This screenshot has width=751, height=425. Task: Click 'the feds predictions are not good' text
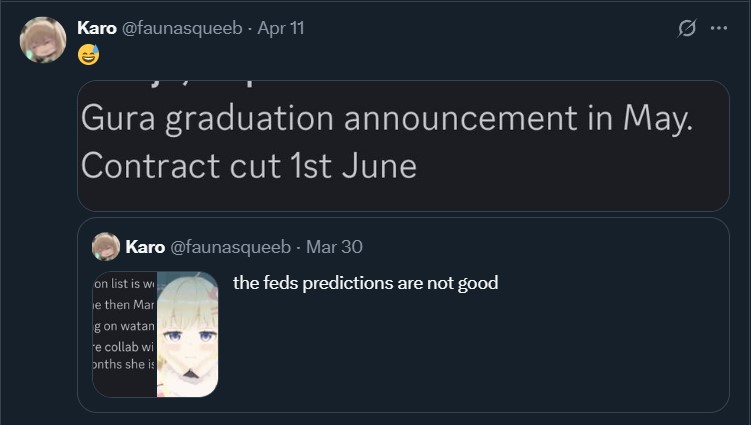[x=365, y=283]
